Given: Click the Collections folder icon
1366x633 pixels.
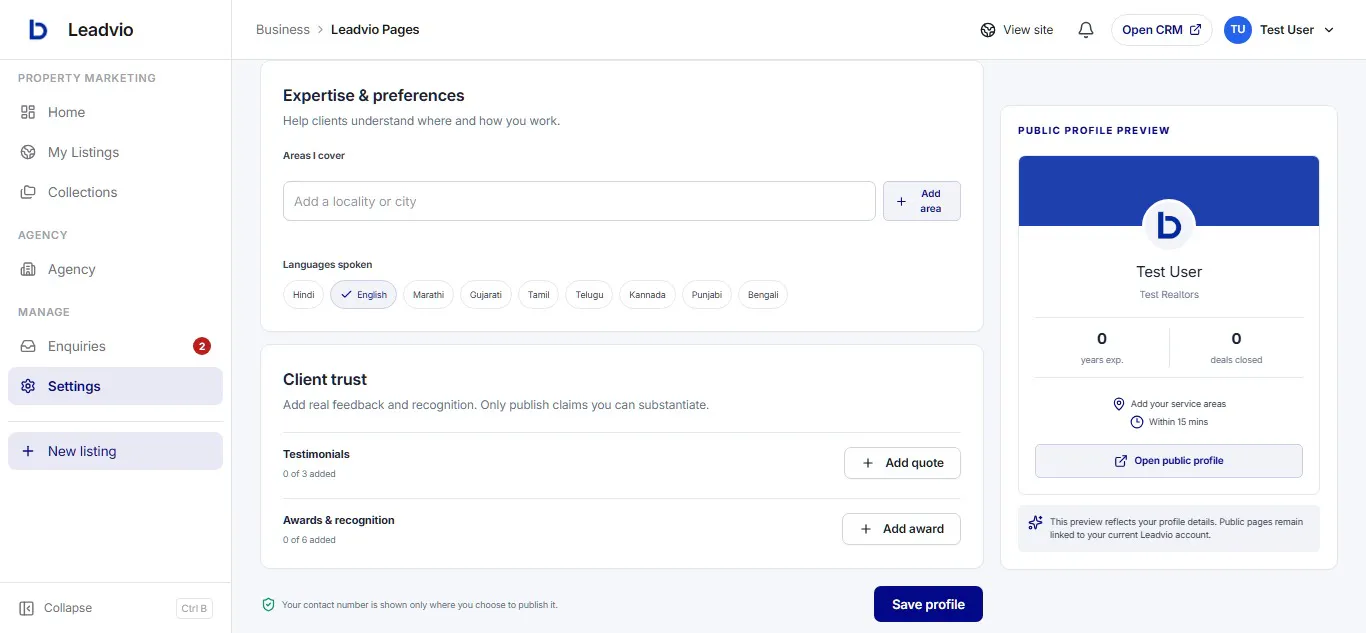Looking at the screenshot, I should pyautogui.click(x=28, y=192).
